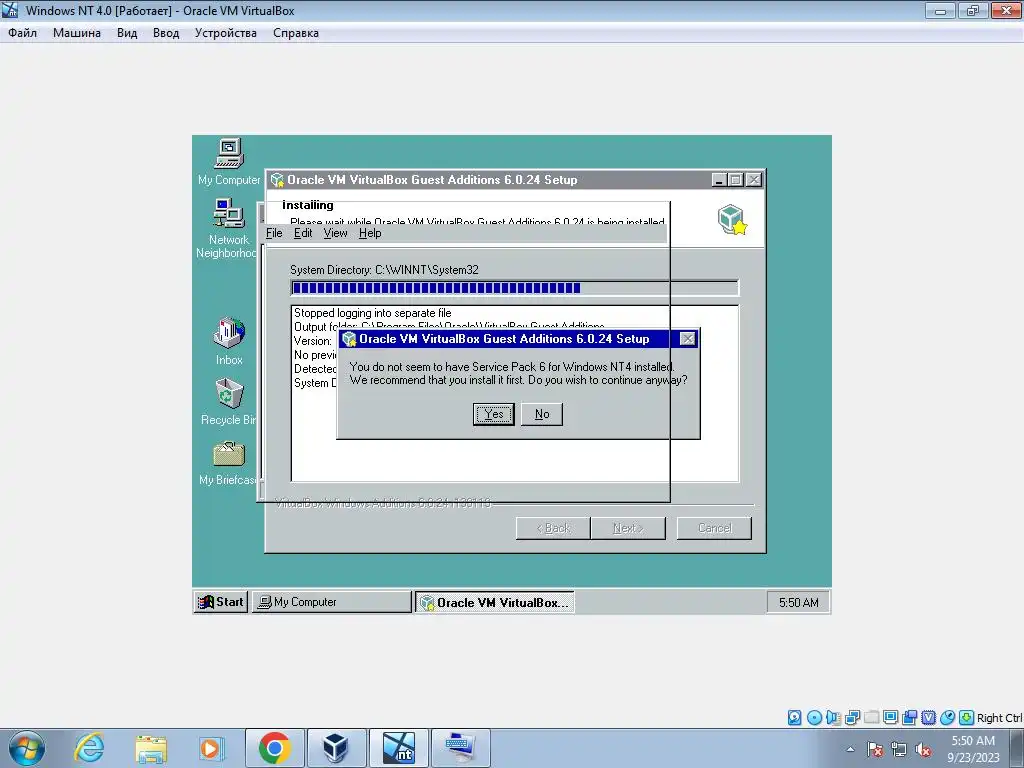Click No in Service Pack dialog
1024x768 pixels.
[x=542, y=414]
